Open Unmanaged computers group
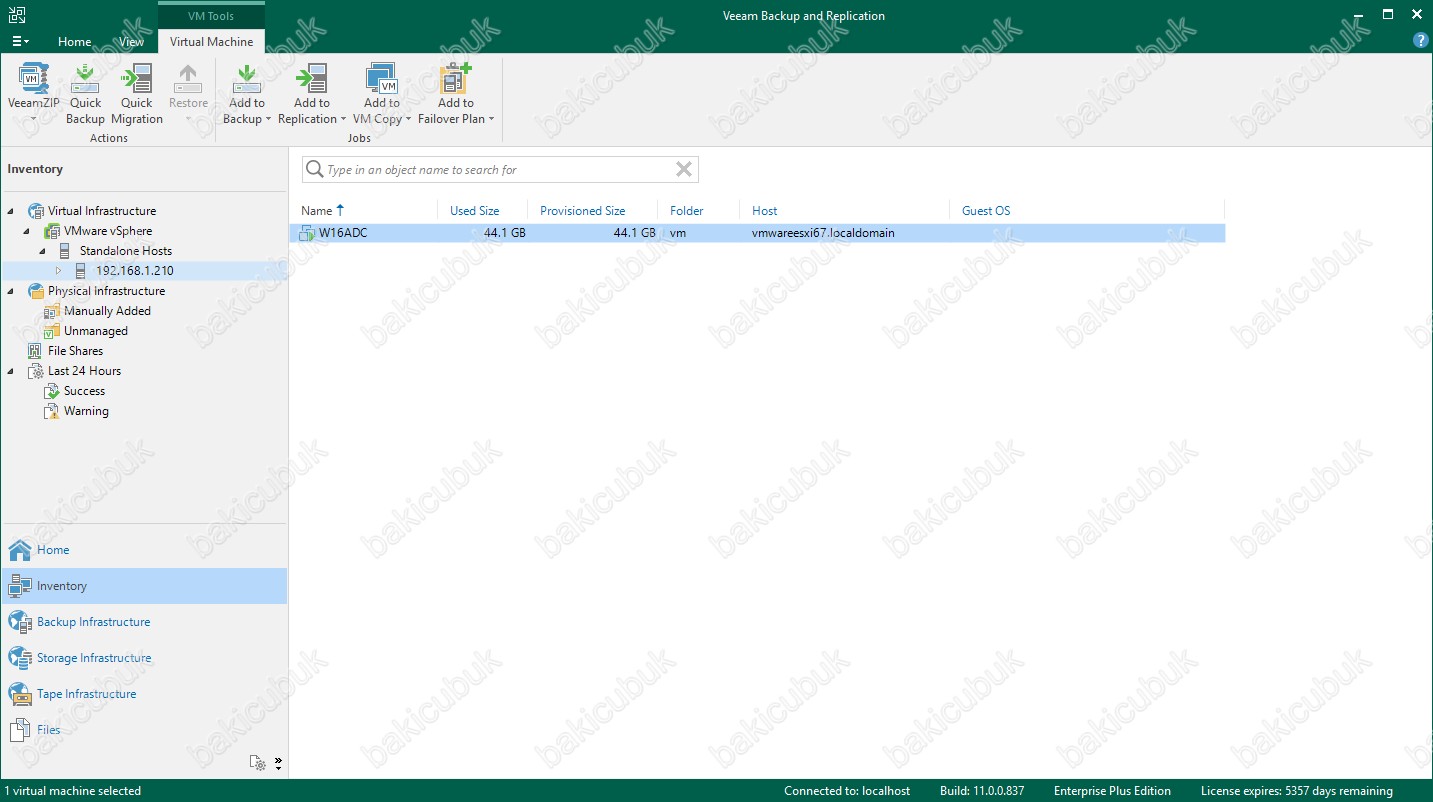Viewport: 1433px width, 802px height. tap(96, 331)
